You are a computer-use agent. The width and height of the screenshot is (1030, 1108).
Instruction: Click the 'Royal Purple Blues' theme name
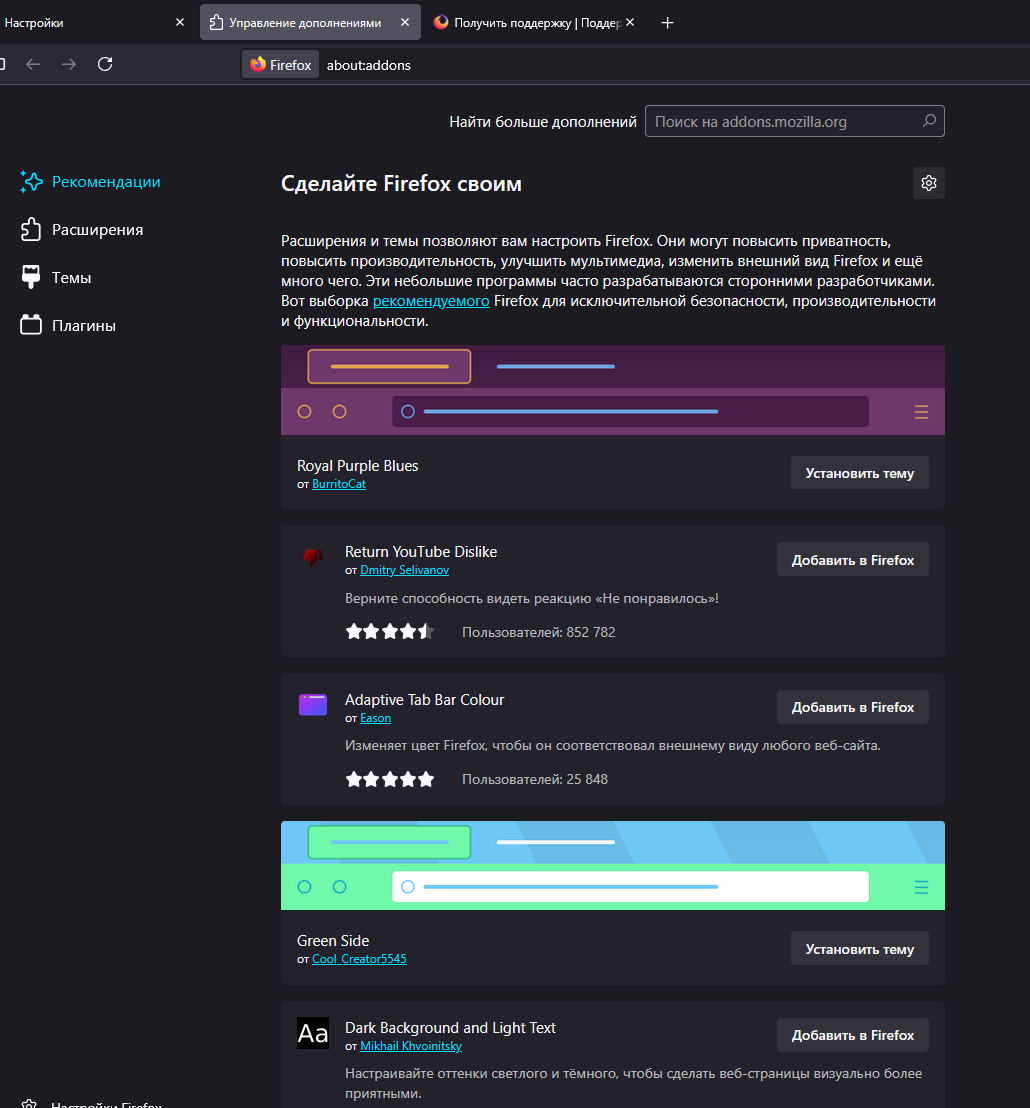pyautogui.click(x=357, y=466)
